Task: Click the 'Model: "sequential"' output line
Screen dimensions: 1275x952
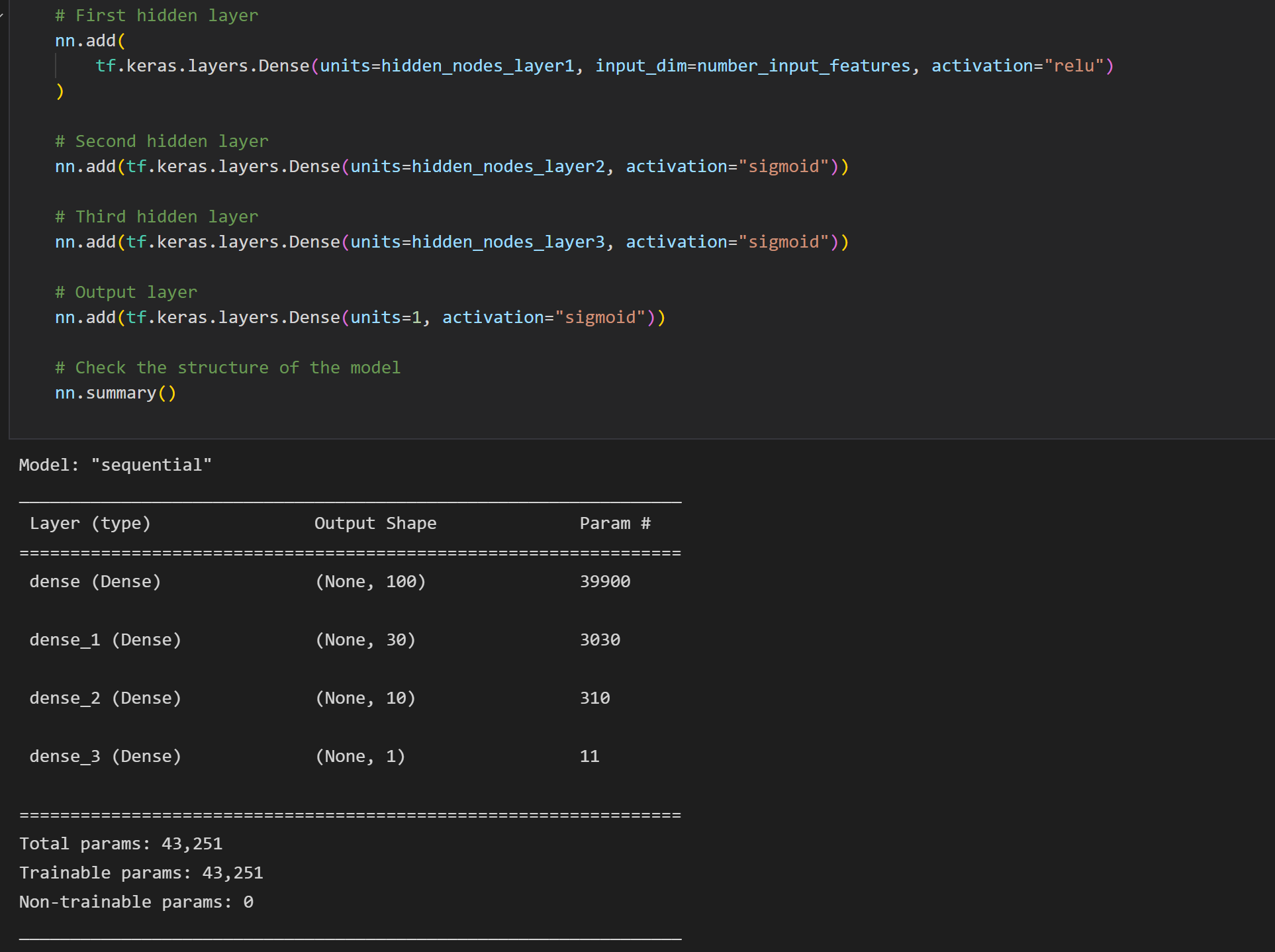Action: 115,465
